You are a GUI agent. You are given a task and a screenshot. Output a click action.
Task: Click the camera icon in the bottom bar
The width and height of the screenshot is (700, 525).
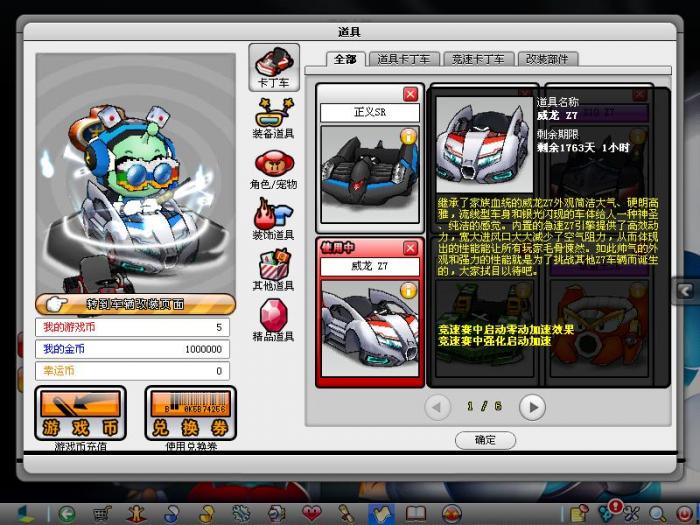coord(276,514)
